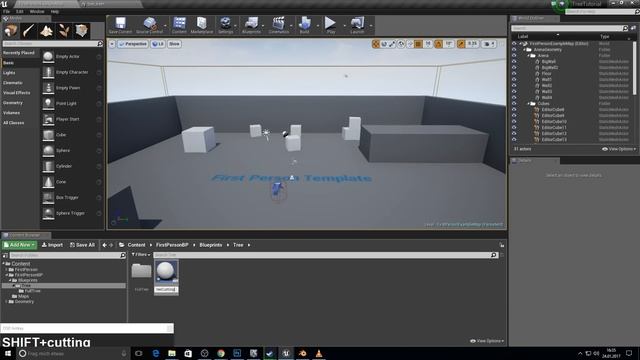Hide the ArenaGeometry folder with its eye icon

(514, 50)
